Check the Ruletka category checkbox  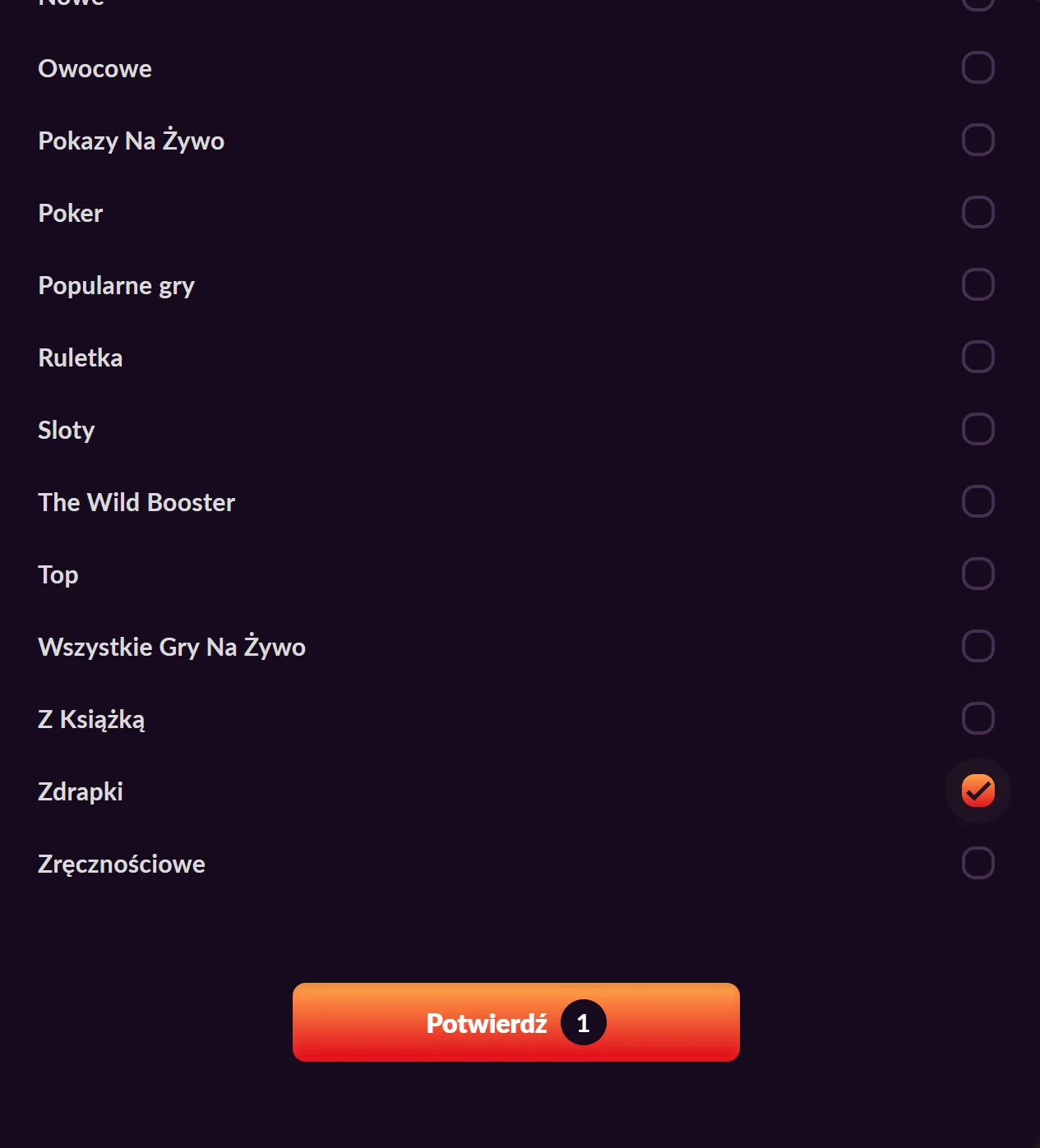click(978, 357)
